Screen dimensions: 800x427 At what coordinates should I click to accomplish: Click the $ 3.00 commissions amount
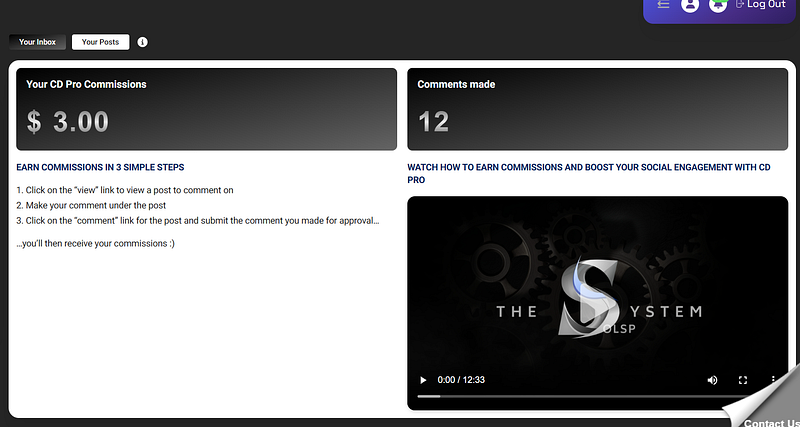(x=68, y=121)
